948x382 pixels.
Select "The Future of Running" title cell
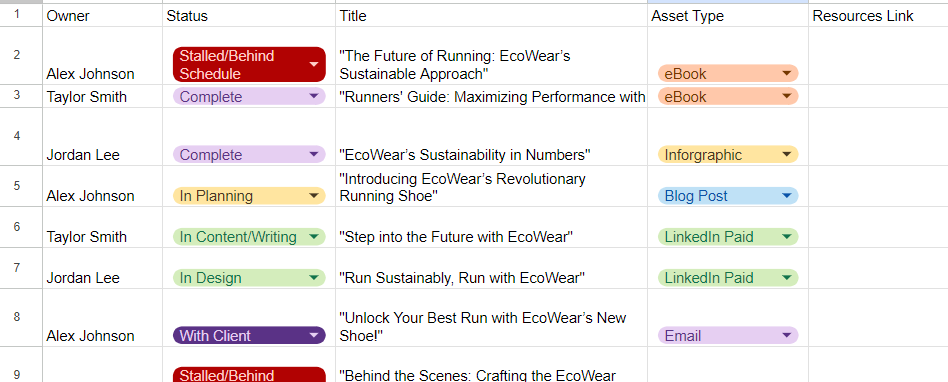point(492,56)
